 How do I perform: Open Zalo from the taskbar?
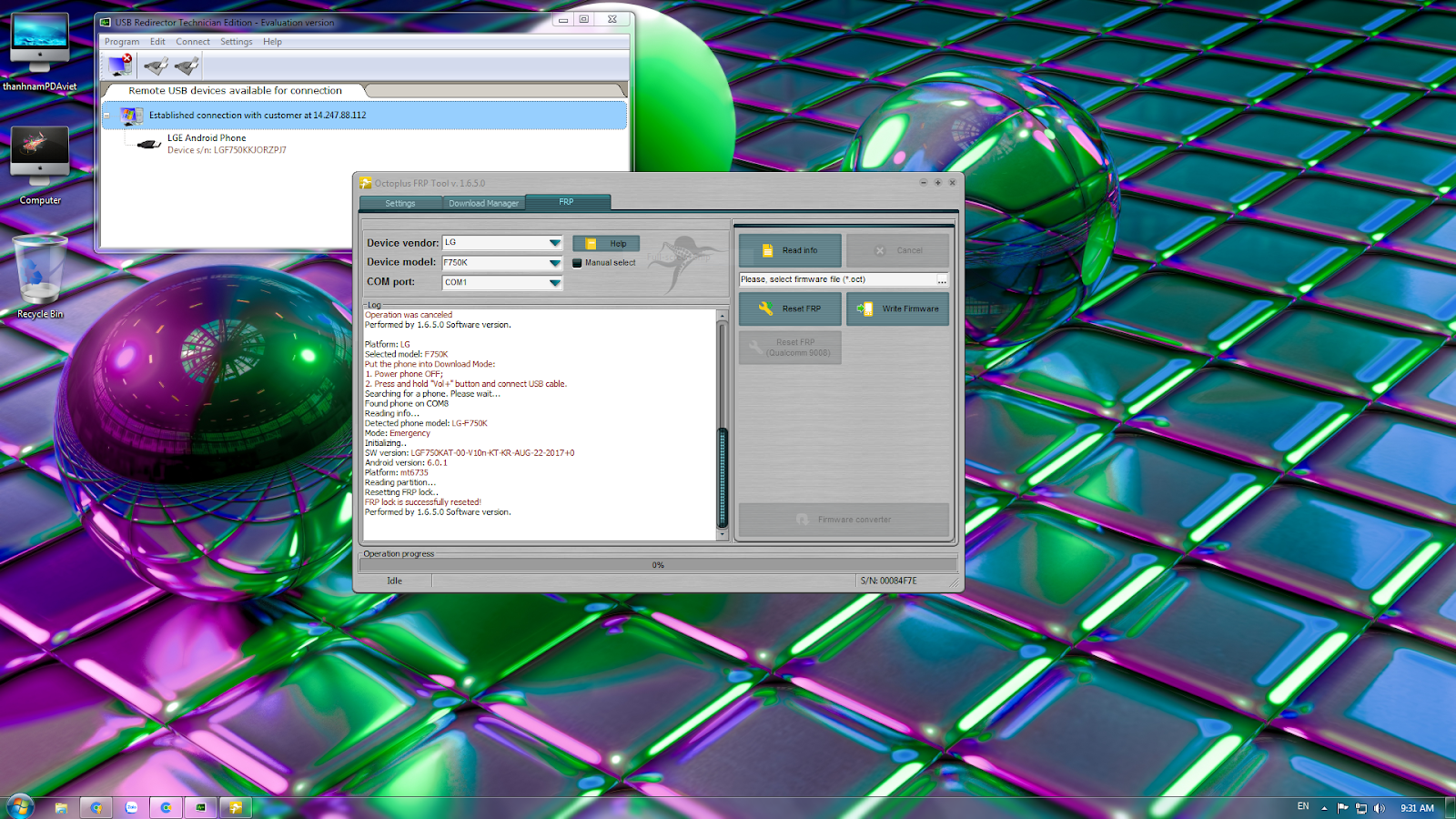point(131,807)
